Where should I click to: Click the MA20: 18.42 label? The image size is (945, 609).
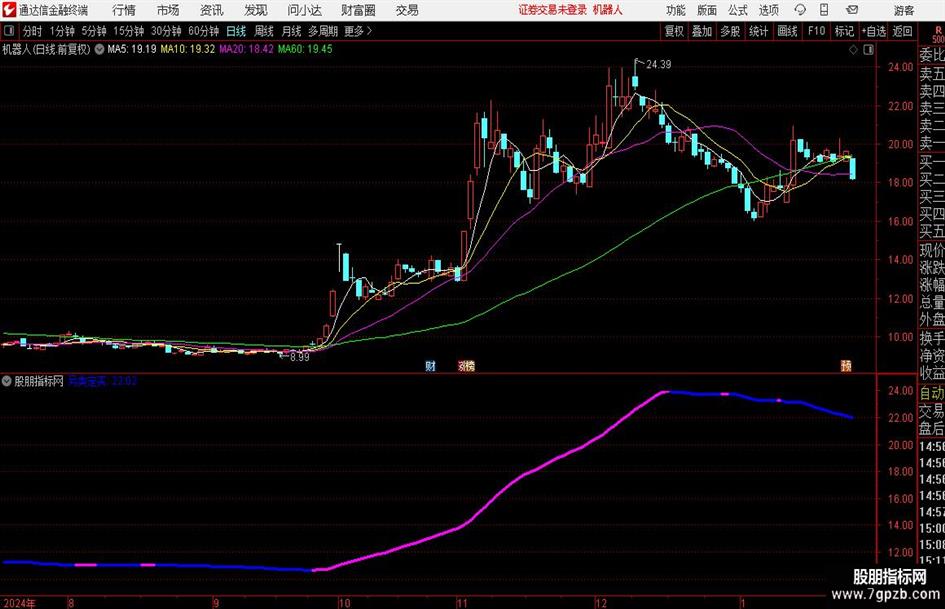pyautogui.click(x=246, y=49)
